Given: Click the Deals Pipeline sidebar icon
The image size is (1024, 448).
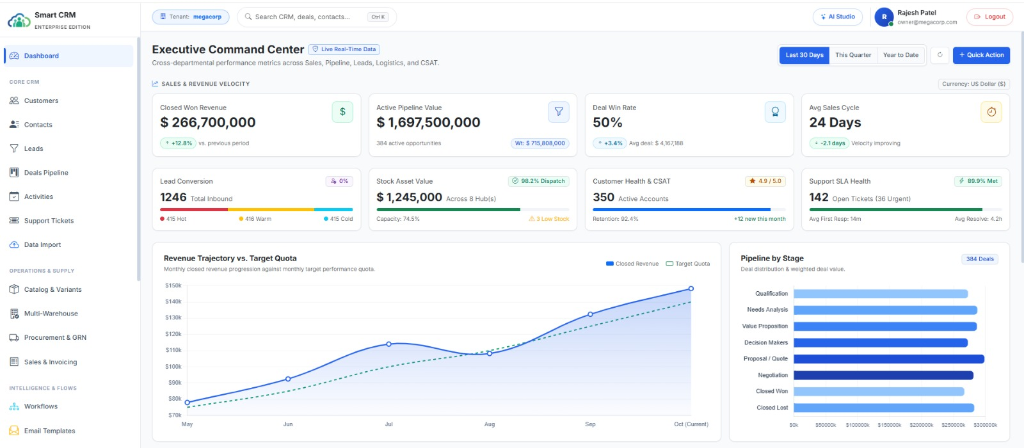Looking at the screenshot, I should 14,172.
